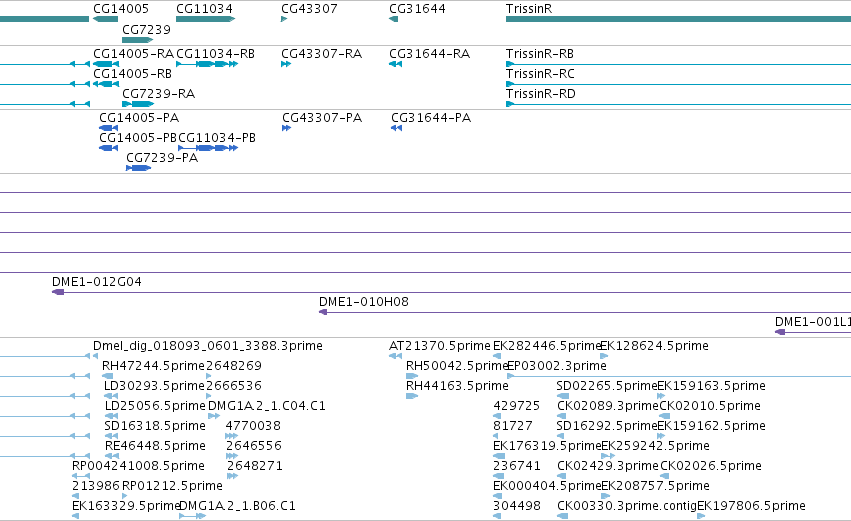This screenshot has width=851, height=521.
Task: Click the CK00330.3prime.contig EST label
Action: pyautogui.click(x=627, y=506)
